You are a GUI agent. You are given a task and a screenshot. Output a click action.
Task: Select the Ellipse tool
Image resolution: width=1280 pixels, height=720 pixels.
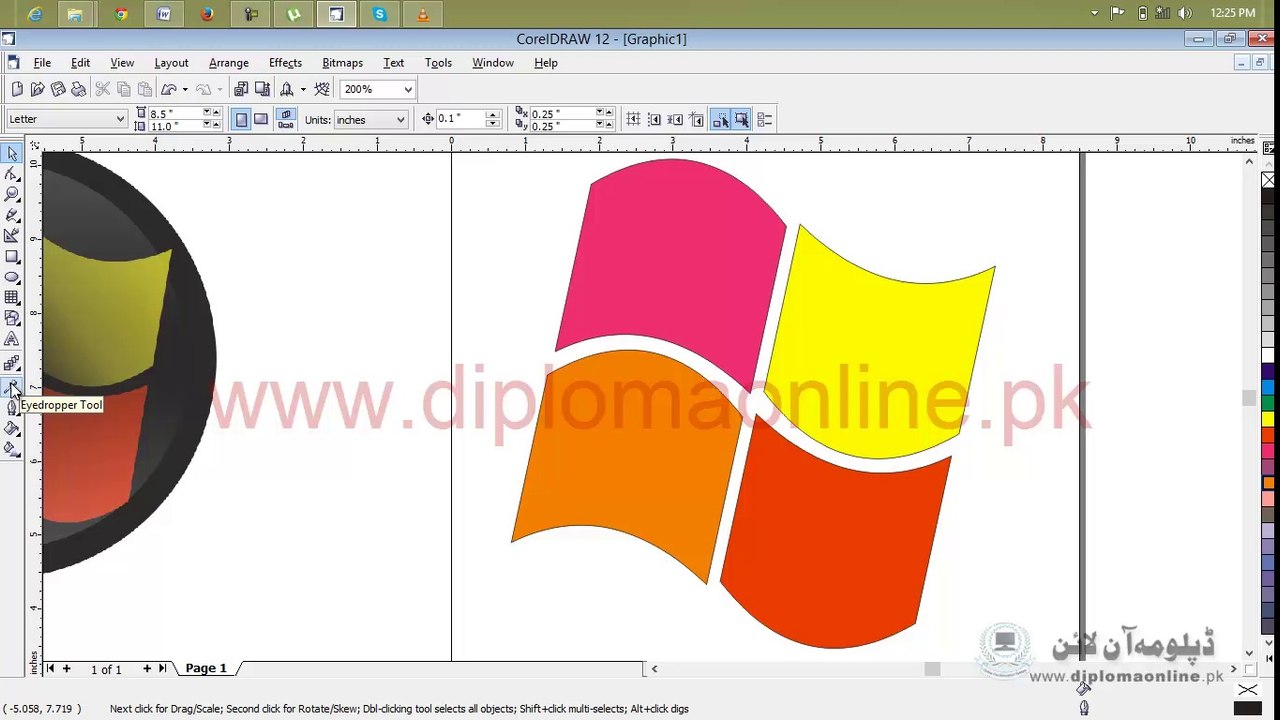12,277
